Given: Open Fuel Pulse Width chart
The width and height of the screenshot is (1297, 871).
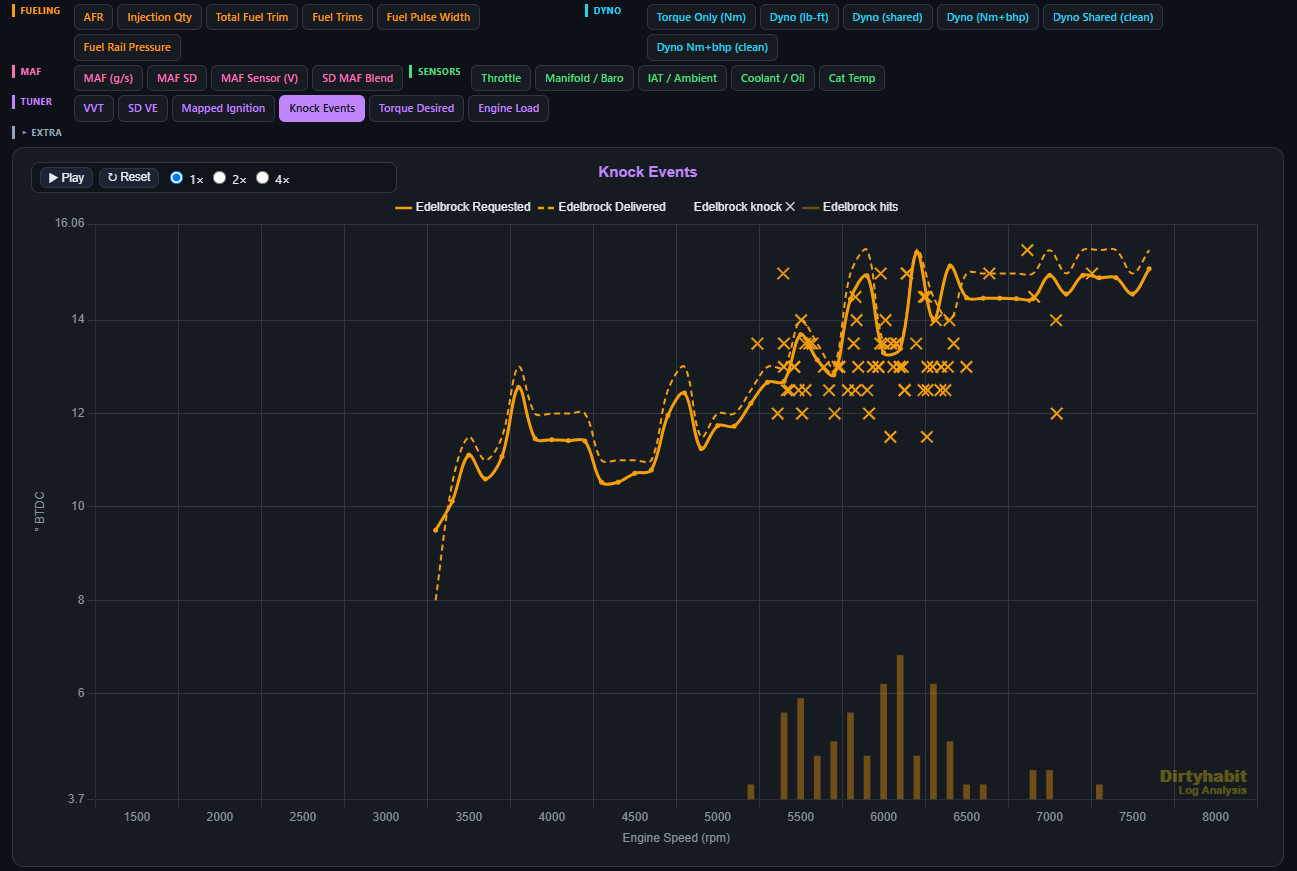Looking at the screenshot, I should coord(428,17).
